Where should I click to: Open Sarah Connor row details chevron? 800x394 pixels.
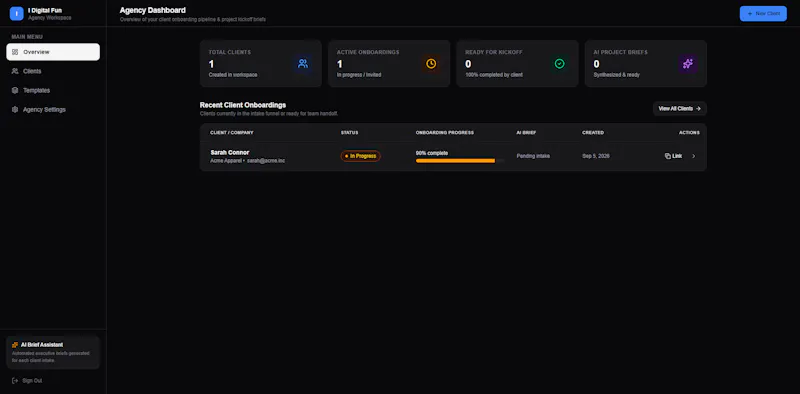point(693,156)
